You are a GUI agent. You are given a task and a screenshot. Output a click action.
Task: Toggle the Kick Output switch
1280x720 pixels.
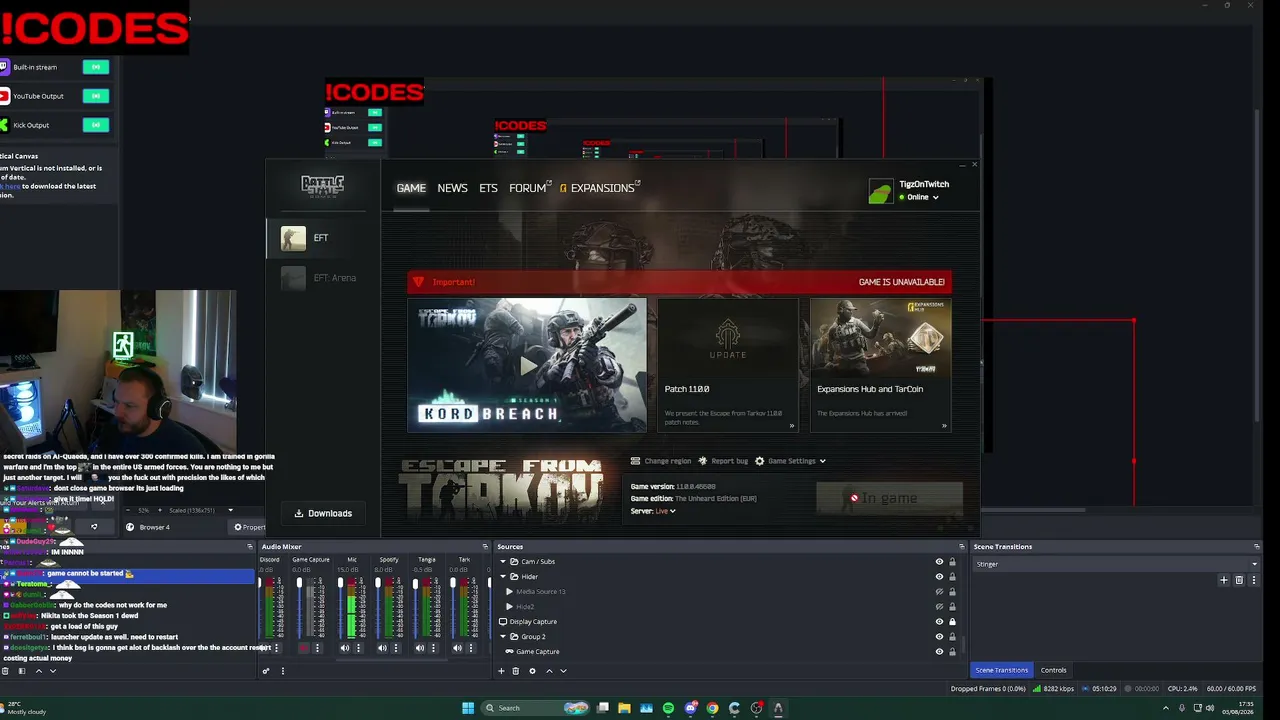click(x=96, y=125)
